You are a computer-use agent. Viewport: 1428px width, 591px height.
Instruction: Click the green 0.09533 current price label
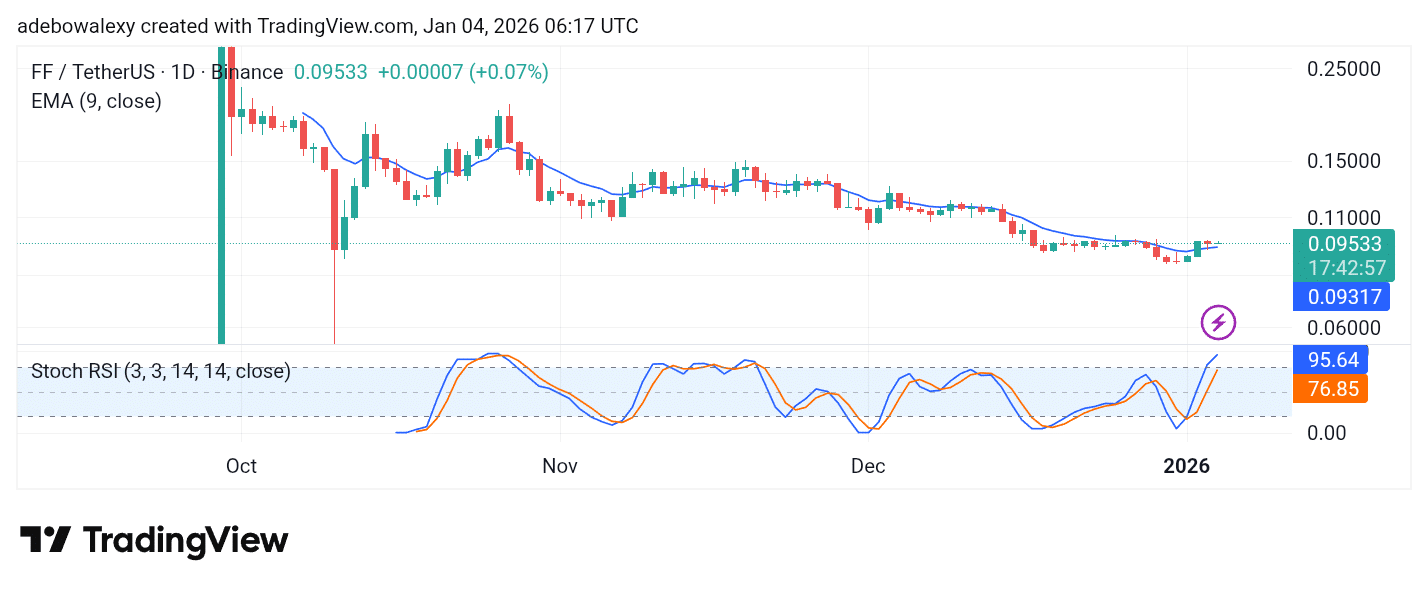click(1343, 244)
